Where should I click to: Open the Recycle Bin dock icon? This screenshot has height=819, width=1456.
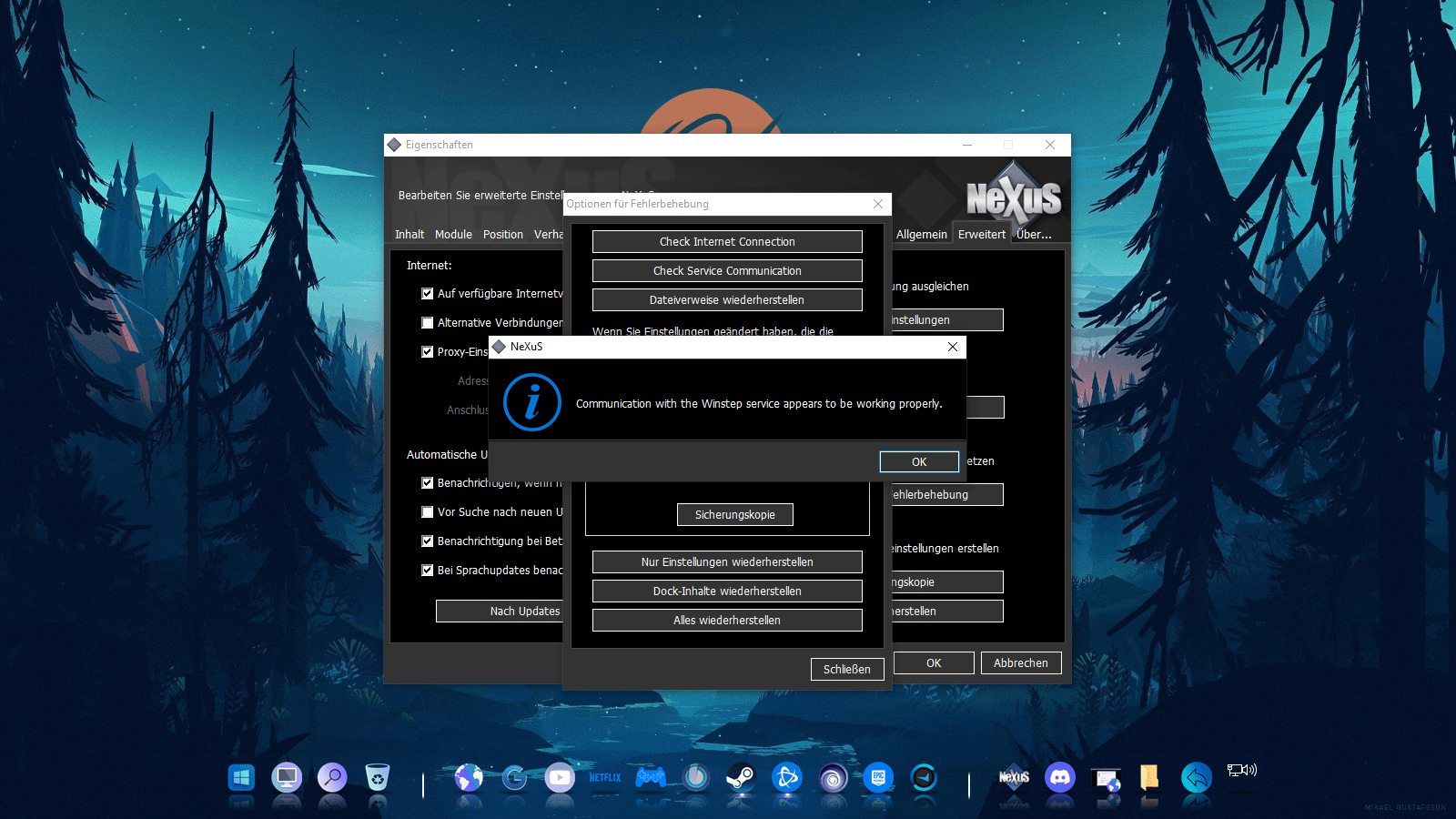(x=377, y=778)
